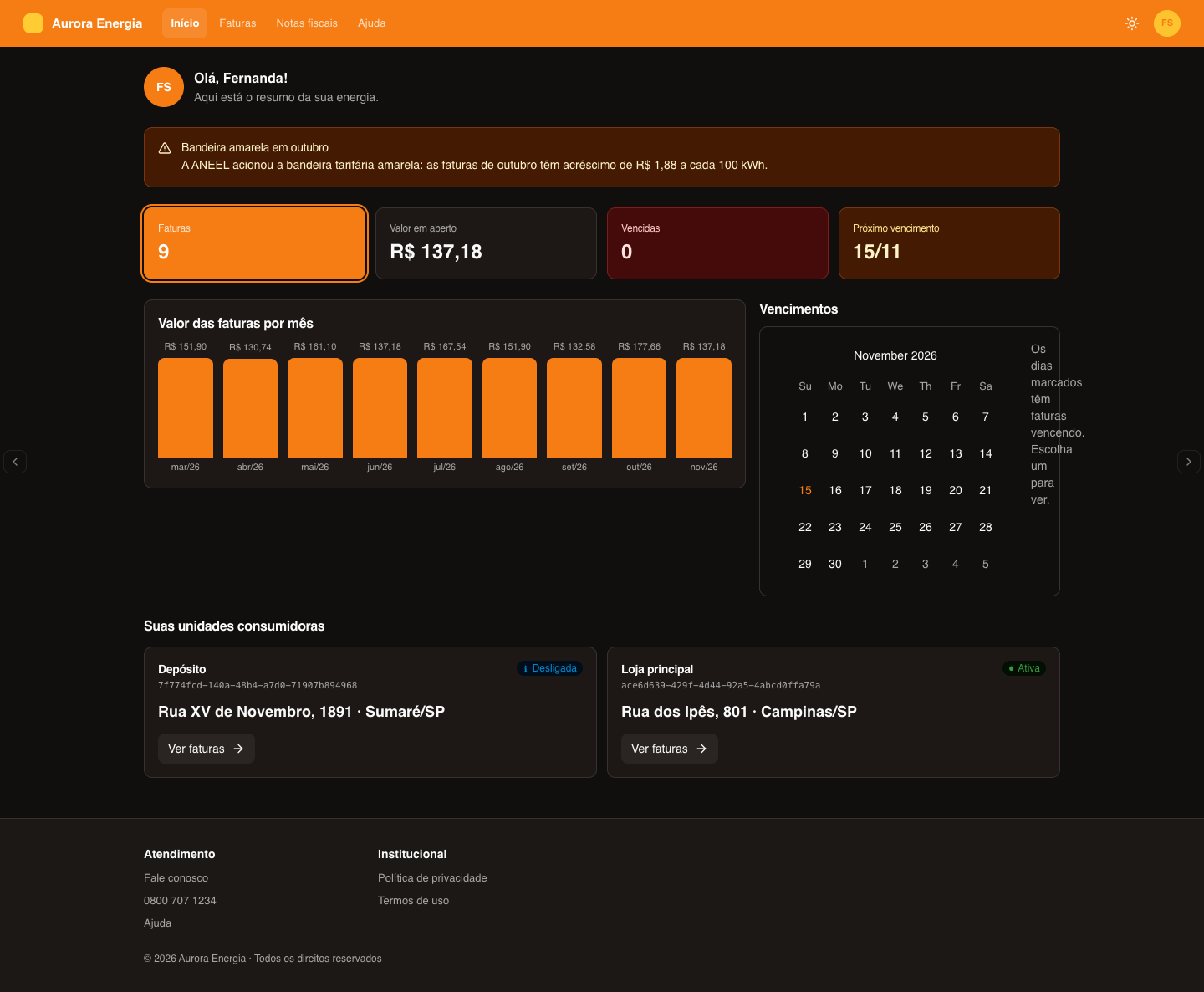
Task: Open the Notas fiscais navigation tab
Action: (307, 23)
